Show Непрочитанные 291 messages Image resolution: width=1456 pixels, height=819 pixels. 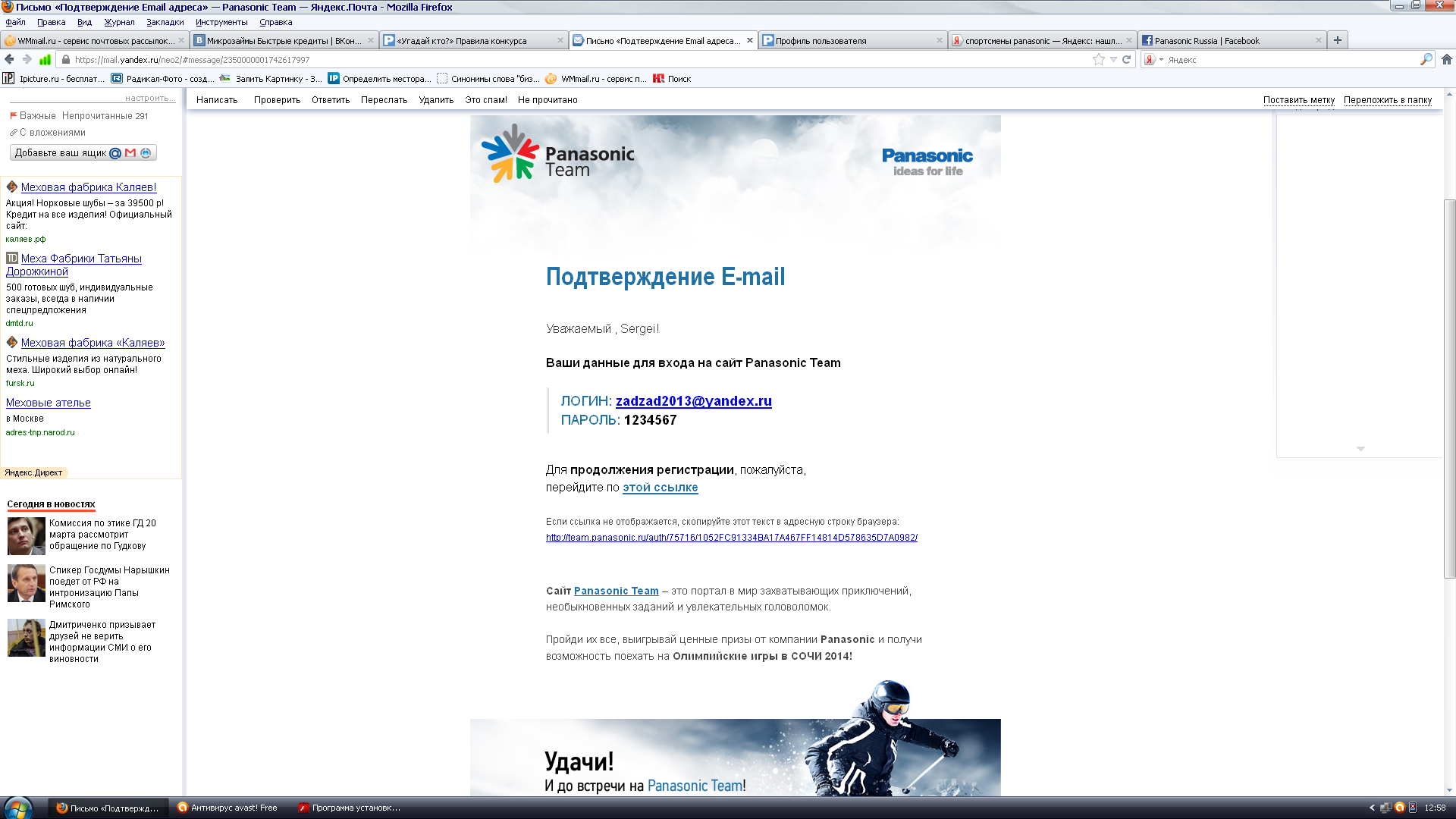pos(105,116)
